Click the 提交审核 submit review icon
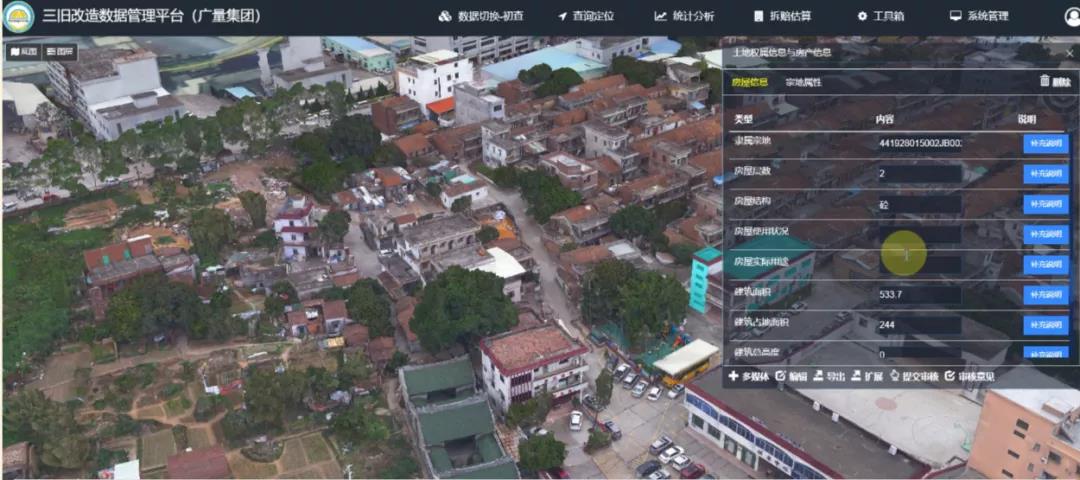This screenshot has height=480, width=1080. point(893,376)
